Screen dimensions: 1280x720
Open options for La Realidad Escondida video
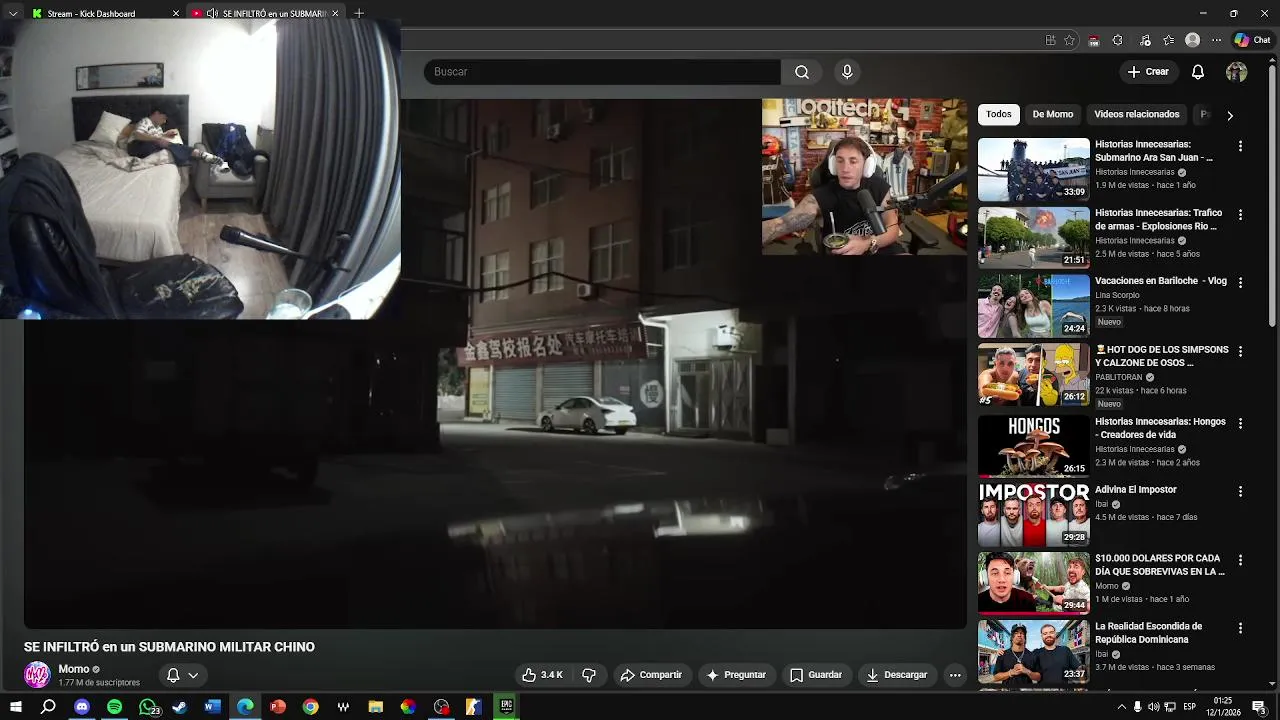[x=1240, y=628]
